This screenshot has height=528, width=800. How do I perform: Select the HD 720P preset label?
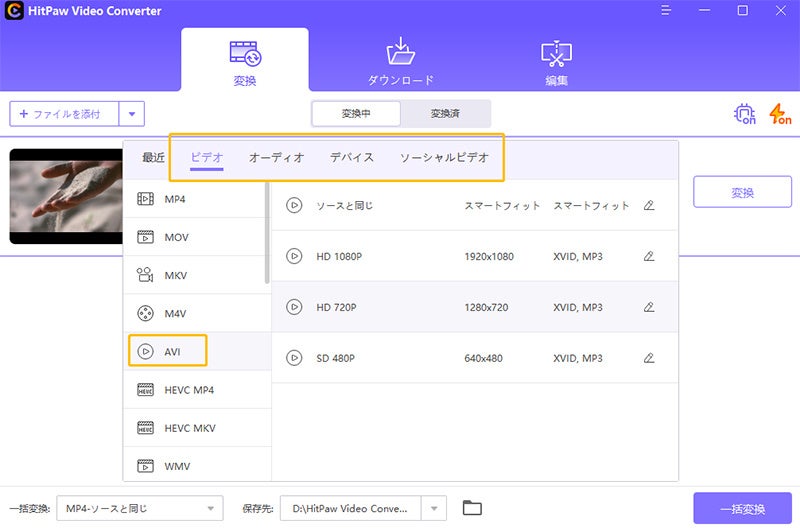tap(336, 308)
